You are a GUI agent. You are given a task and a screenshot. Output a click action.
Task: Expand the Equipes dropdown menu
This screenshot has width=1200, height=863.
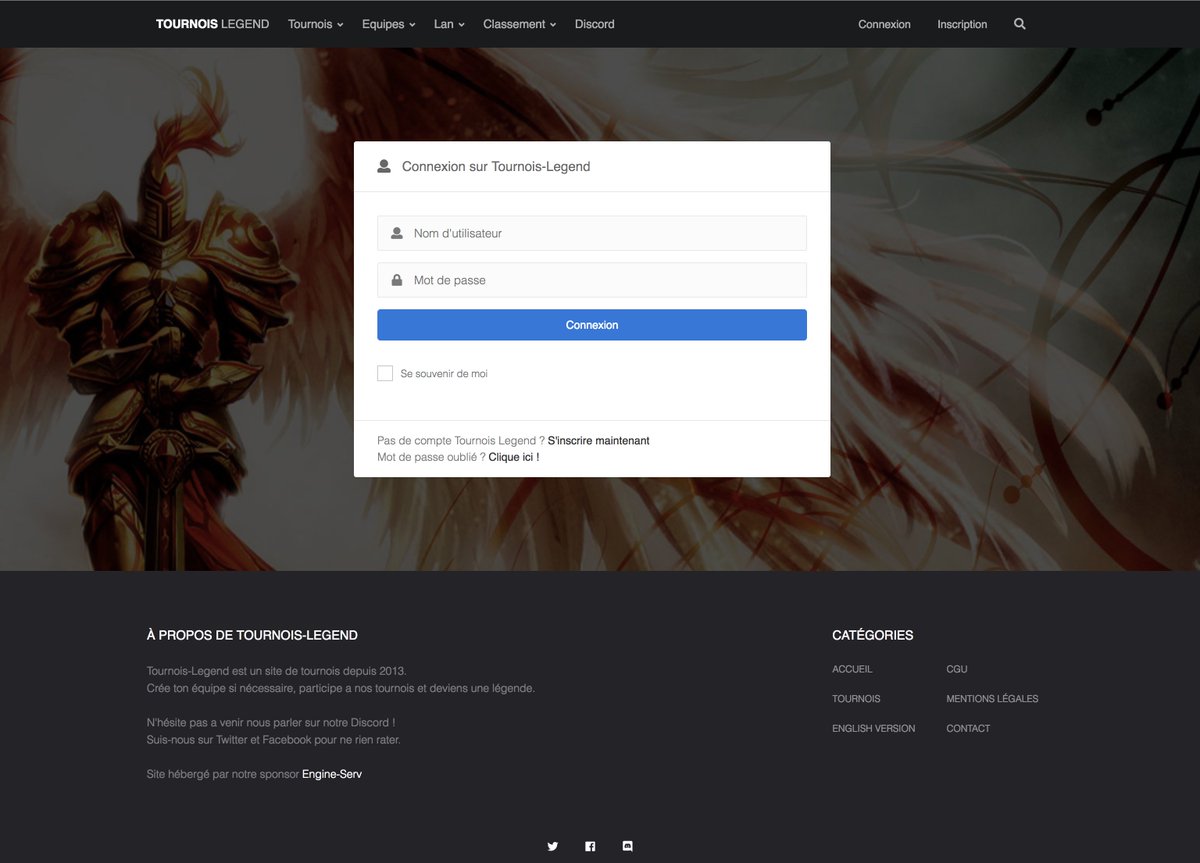pos(389,24)
